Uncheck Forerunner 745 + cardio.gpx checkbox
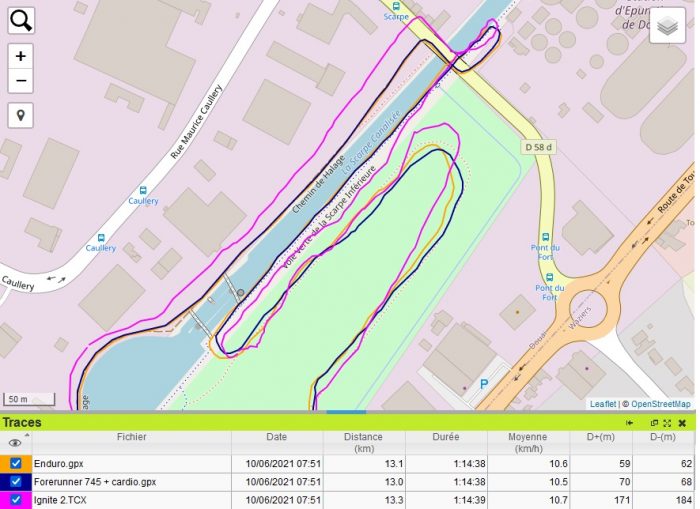 [x=16, y=481]
